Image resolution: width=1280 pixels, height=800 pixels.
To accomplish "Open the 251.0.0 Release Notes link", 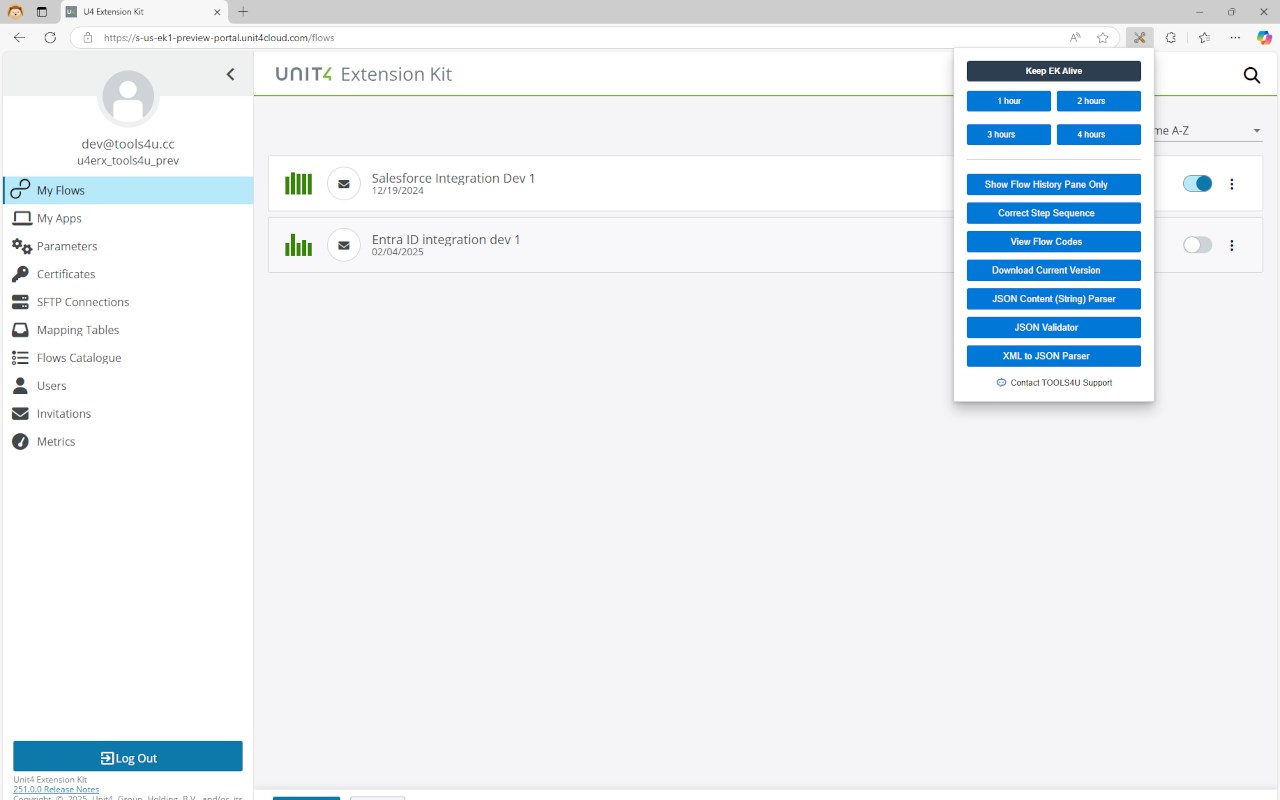I will coord(56,789).
